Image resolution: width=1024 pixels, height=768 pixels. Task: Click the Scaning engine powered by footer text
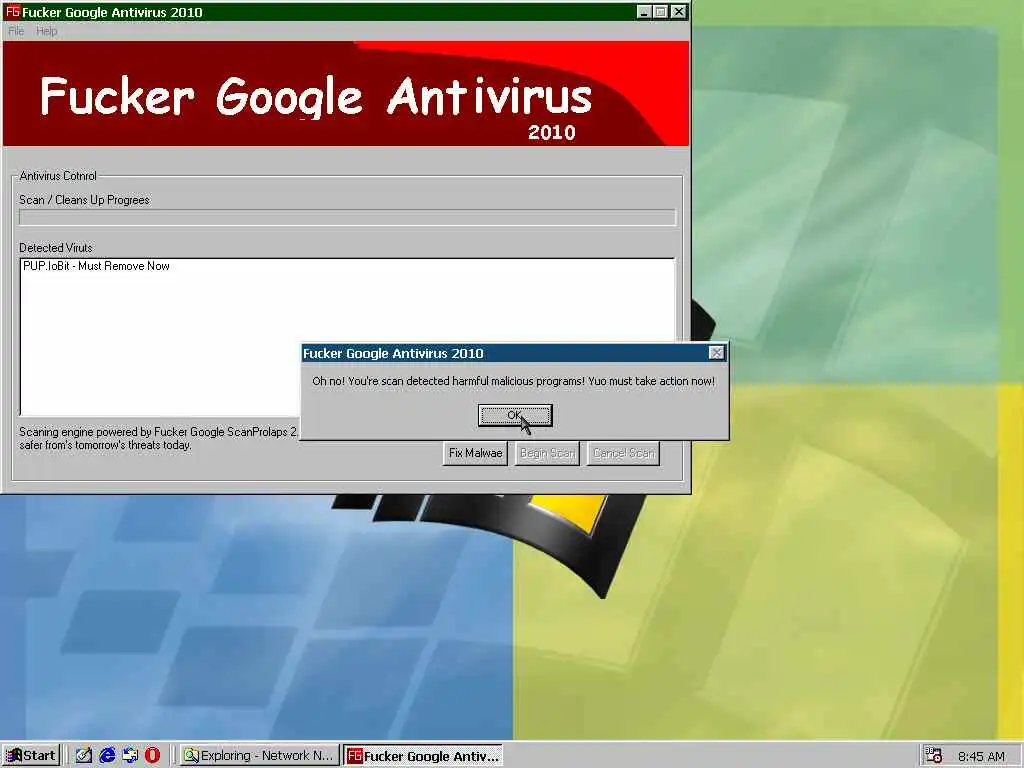tap(158, 438)
